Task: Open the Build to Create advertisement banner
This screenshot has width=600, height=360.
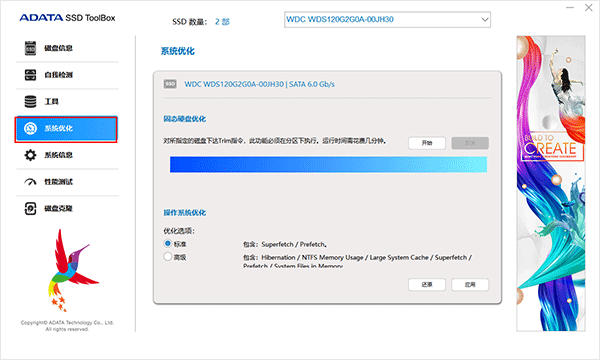Action: coord(551,183)
